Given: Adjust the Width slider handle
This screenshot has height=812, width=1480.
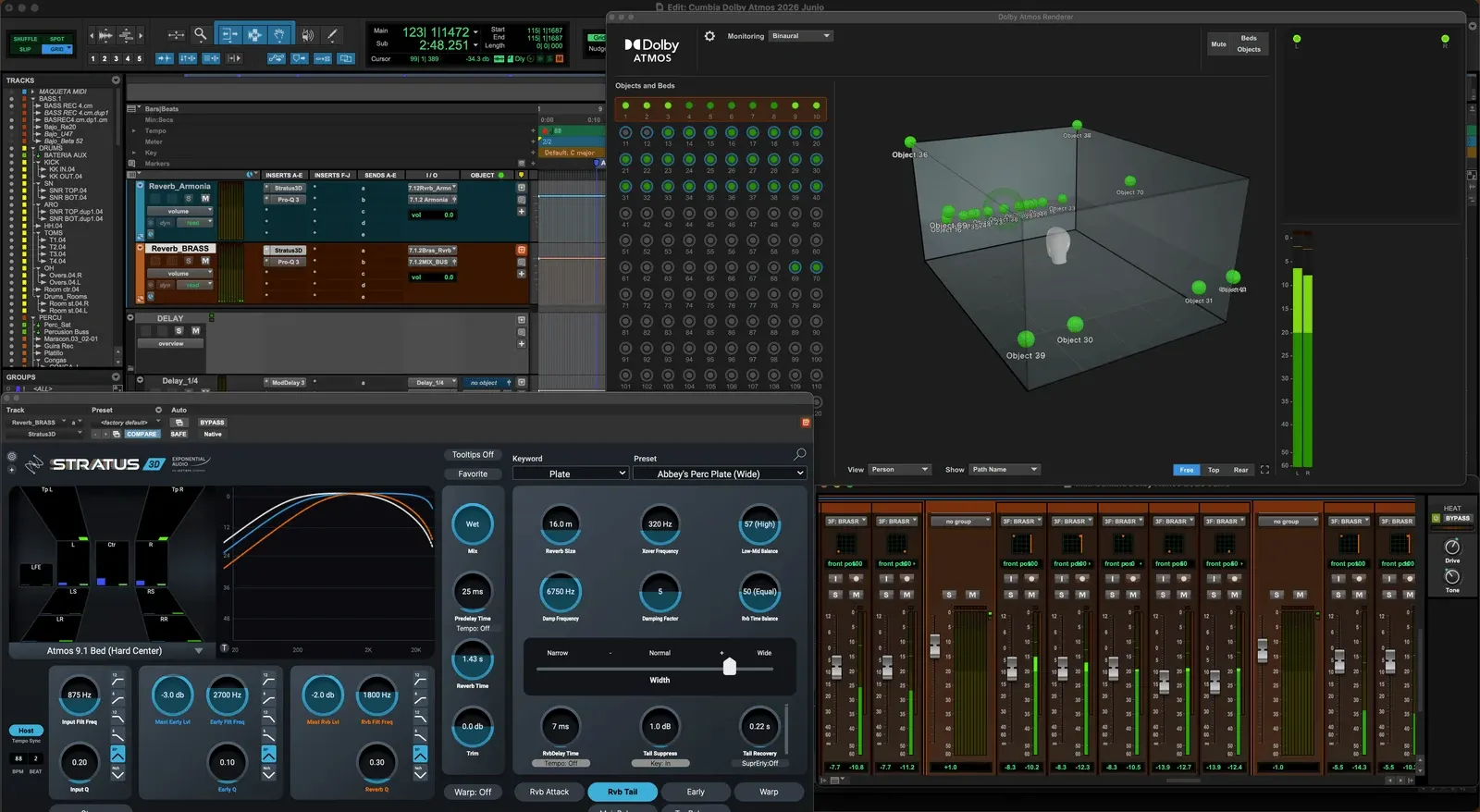Looking at the screenshot, I should (x=730, y=667).
